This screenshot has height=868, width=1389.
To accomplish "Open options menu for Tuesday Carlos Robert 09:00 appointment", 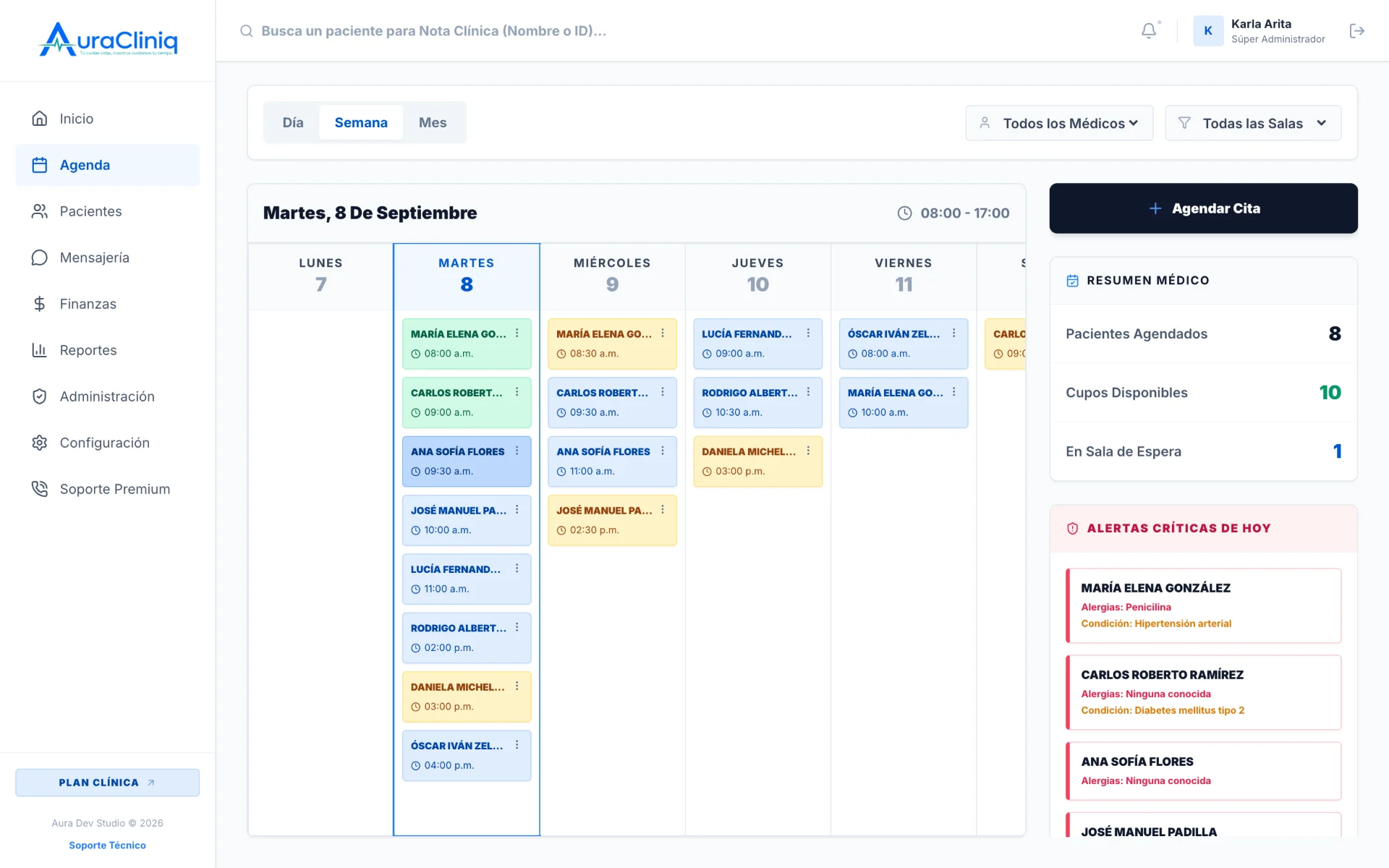I will pyautogui.click(x=517, y=391).
